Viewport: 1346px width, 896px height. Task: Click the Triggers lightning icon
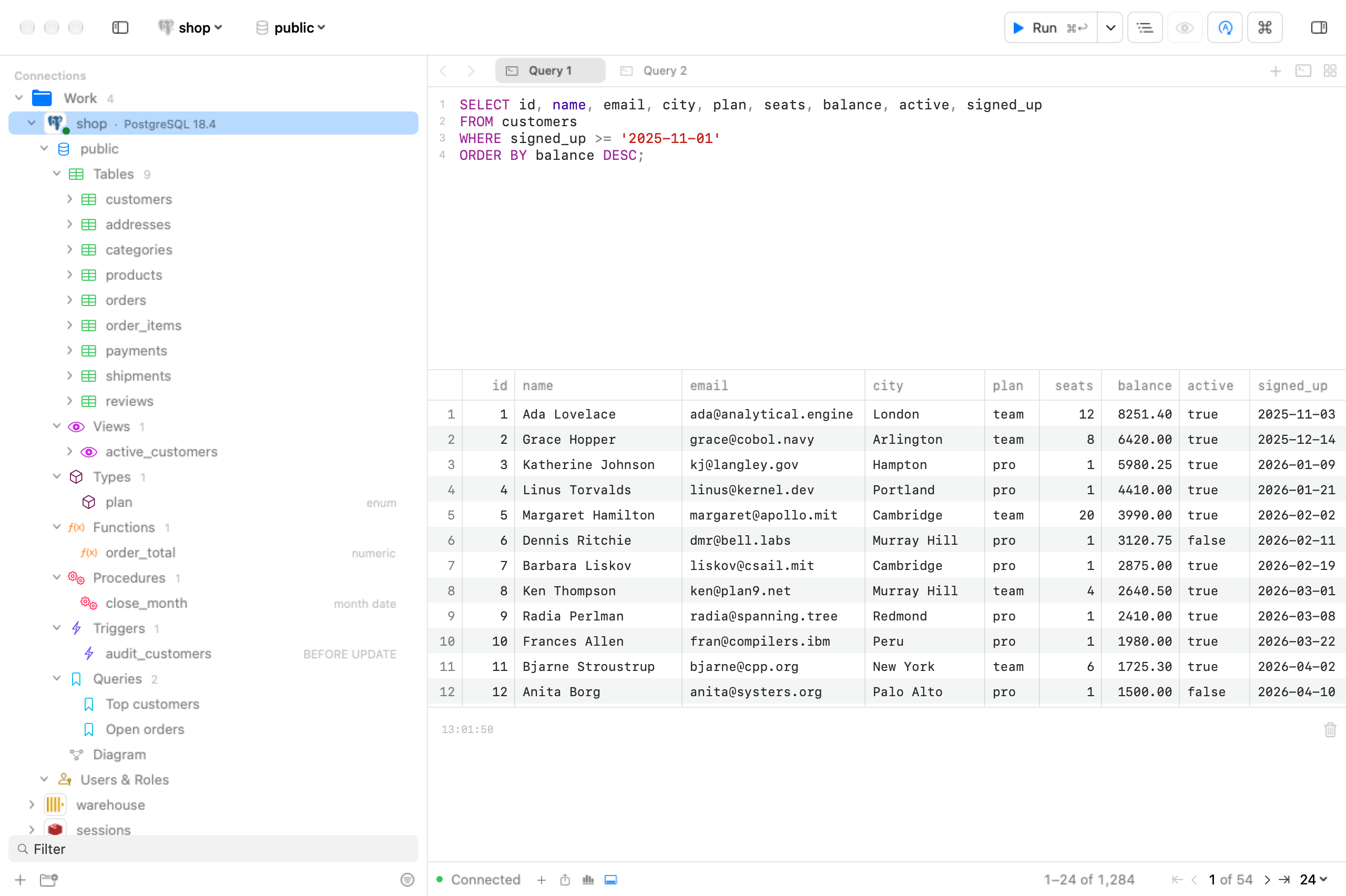coord(76,628)
